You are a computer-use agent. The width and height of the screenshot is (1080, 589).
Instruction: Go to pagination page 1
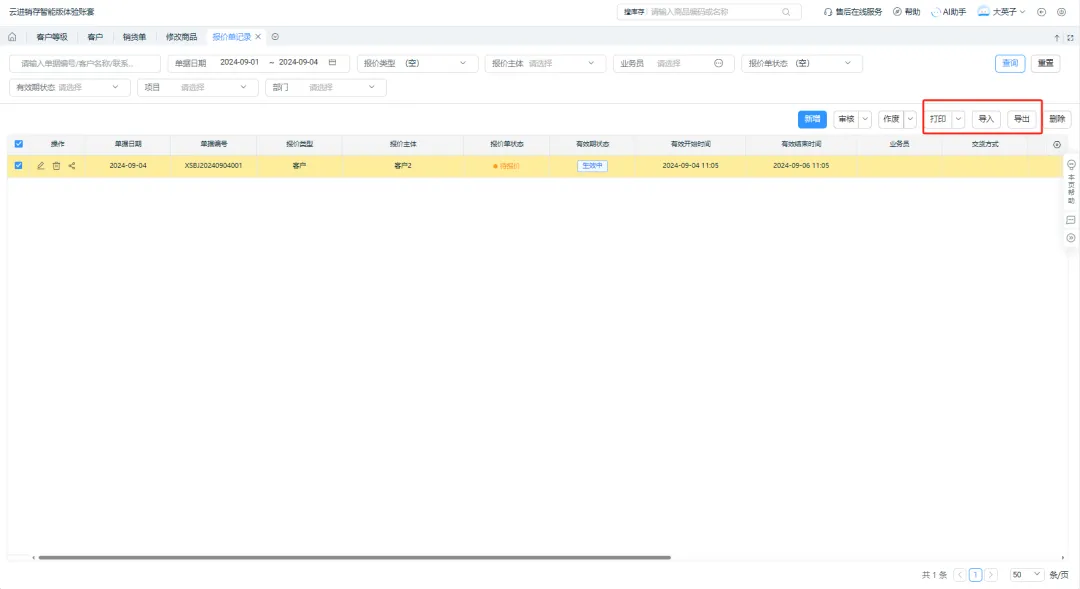pyautogui.click(x=975, y=575)
